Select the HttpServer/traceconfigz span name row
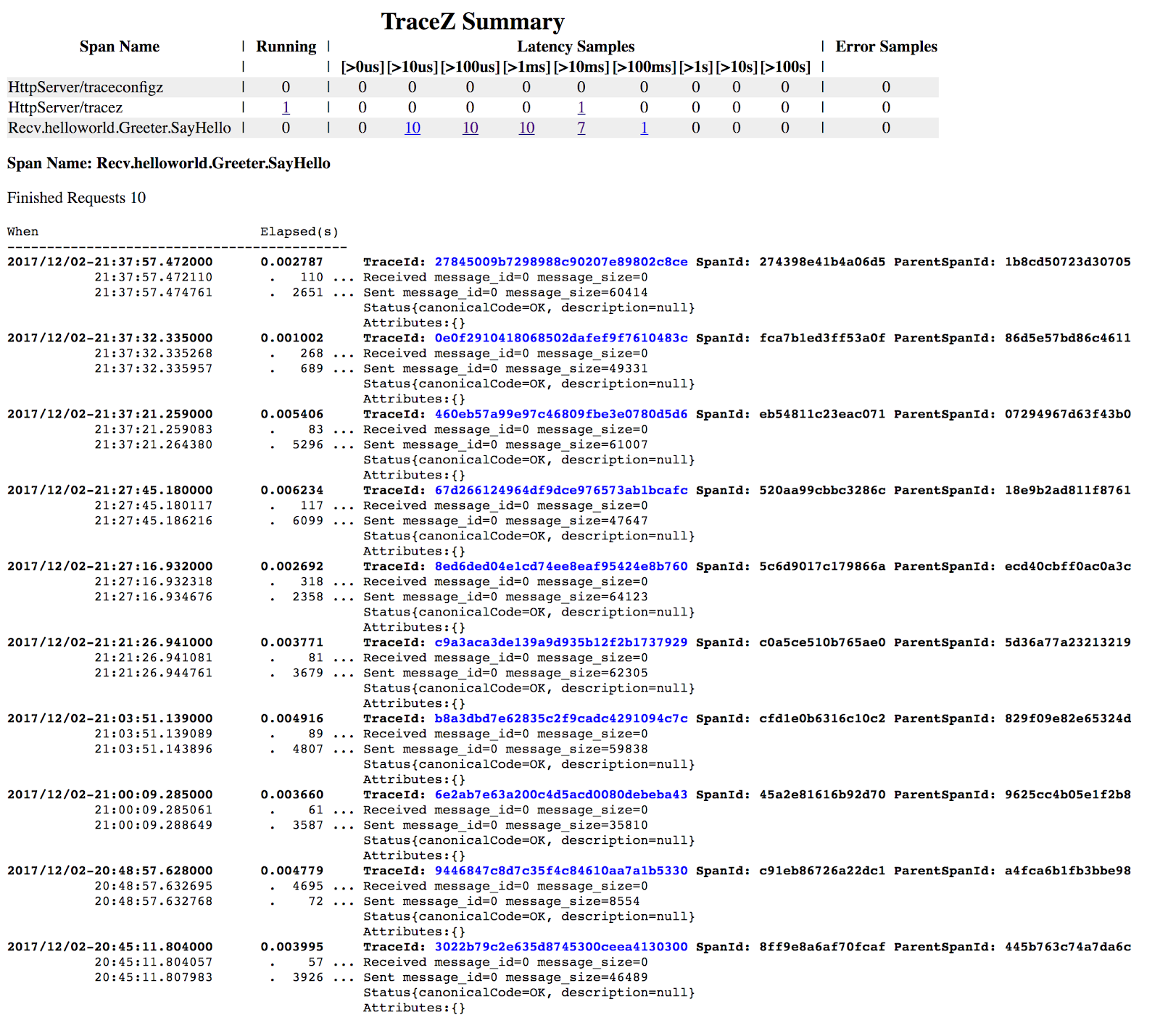 click(x=473, y=87)
